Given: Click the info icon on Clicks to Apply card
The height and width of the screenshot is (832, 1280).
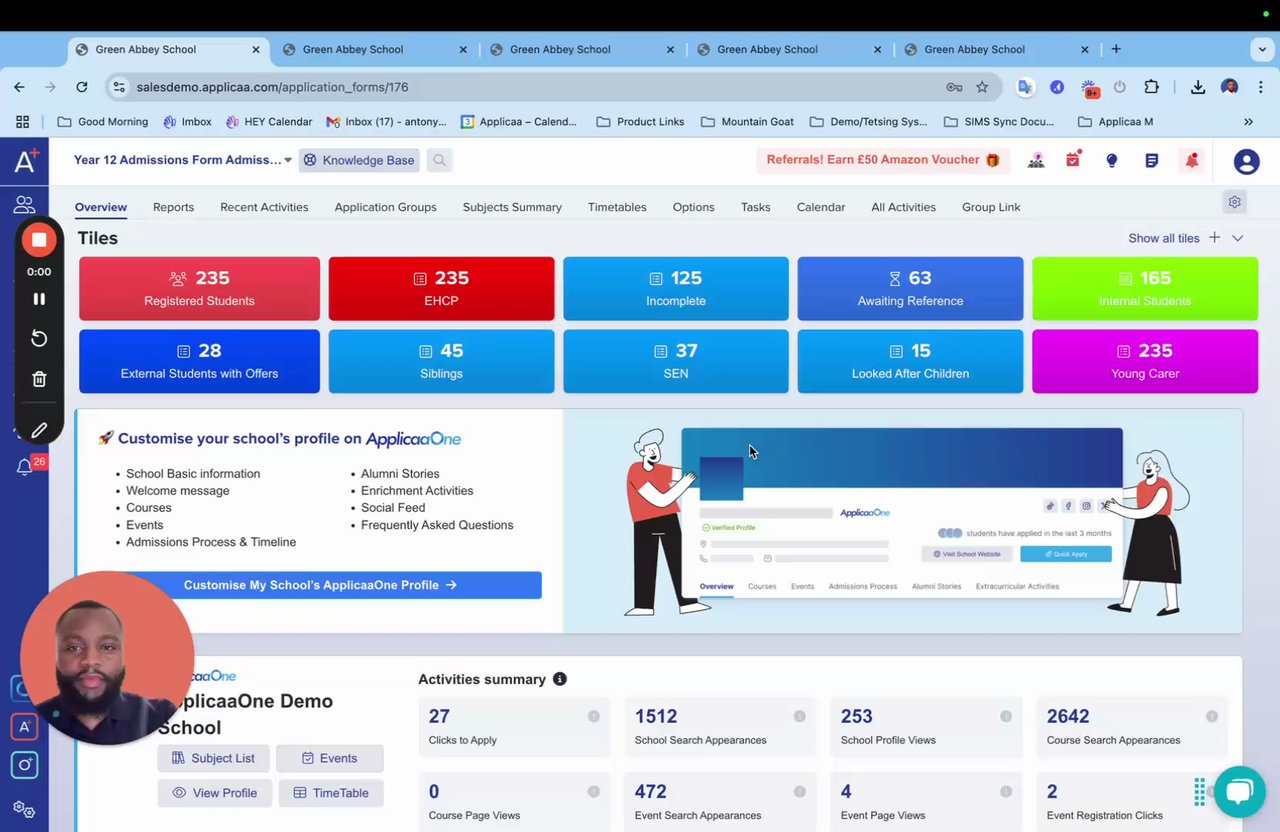Looking at the screenshot, I should point(593,716).
